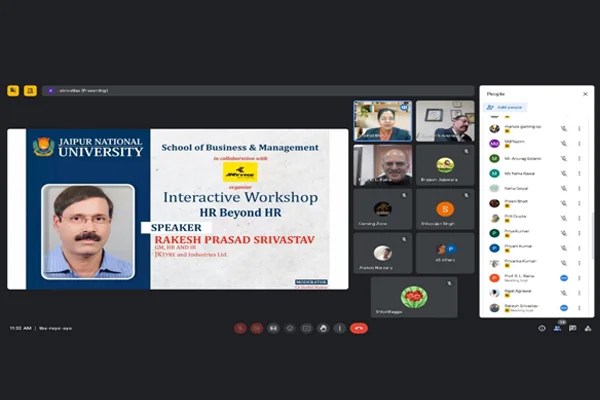Mute Mr. Anurag Solanki in the people list
This screenshot has width=600, height=400.
click(564, 158)
